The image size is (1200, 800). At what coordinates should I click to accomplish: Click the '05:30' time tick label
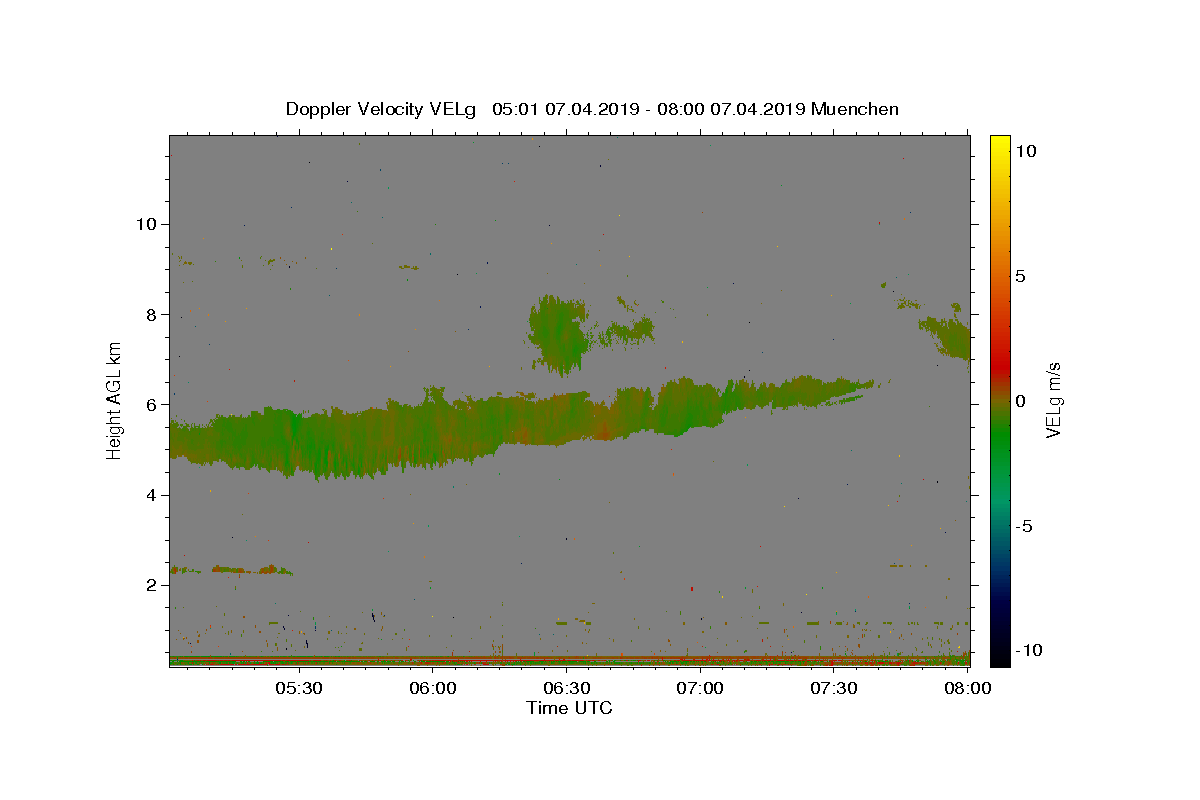pos(299,688)
